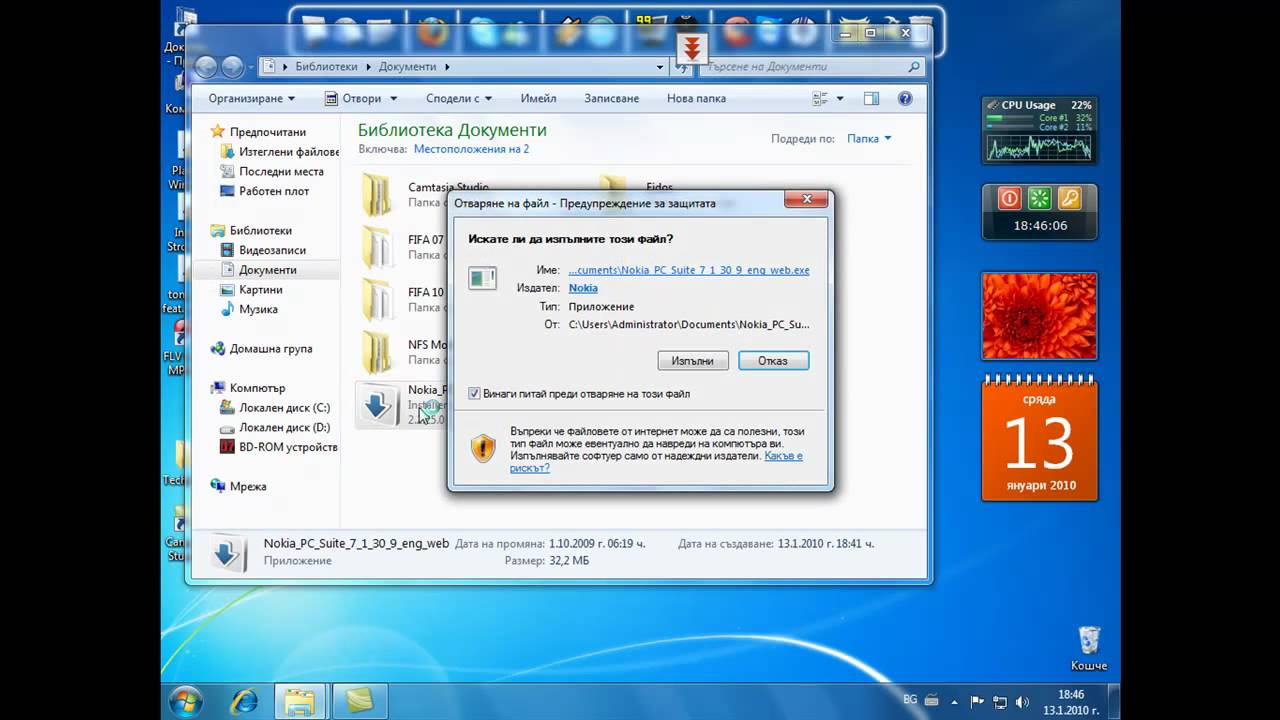Select Документи library in navigation pane
Screen dimensions: 1280x720
(267, 270)
